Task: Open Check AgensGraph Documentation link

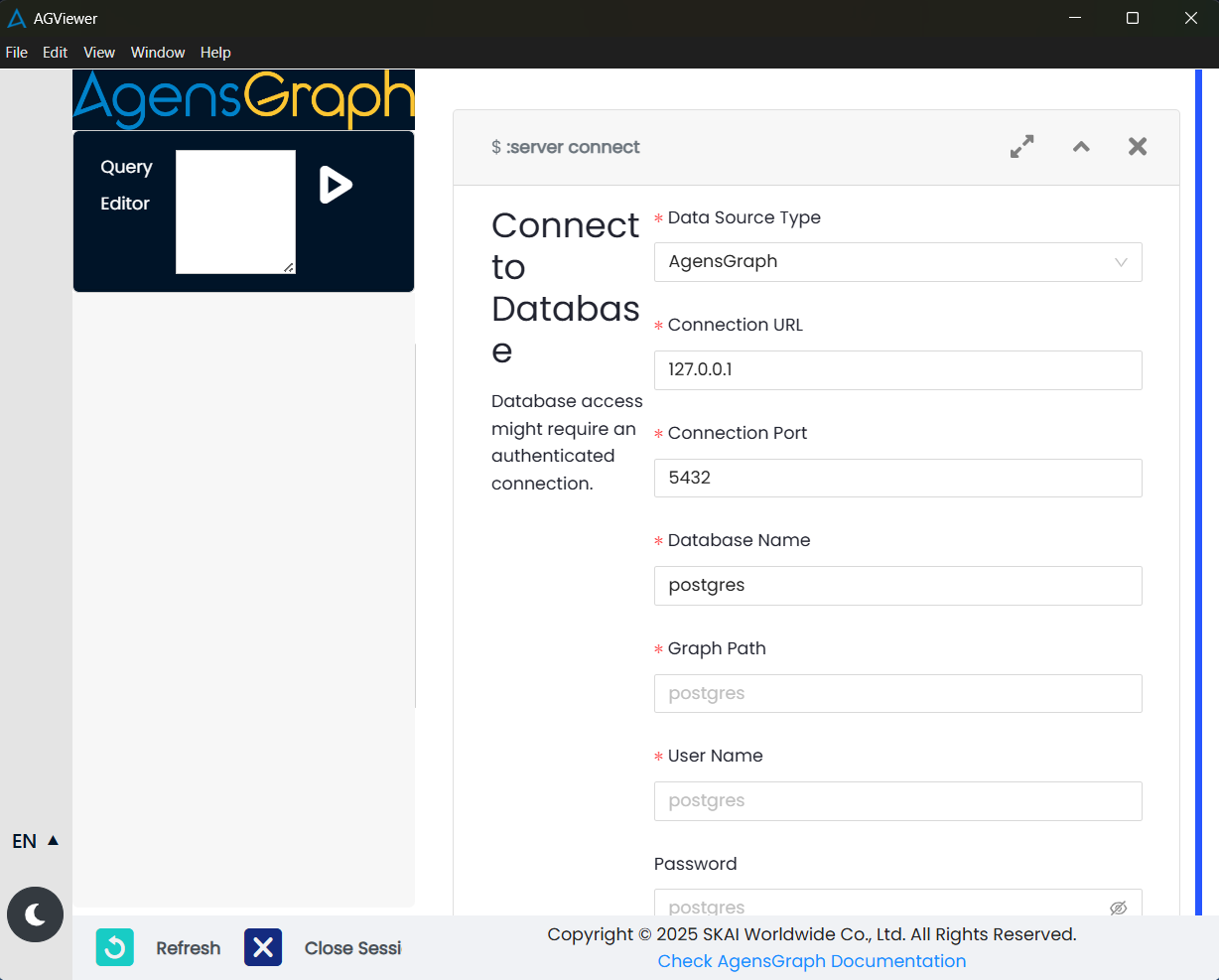Action: click(x=812, y=961)
